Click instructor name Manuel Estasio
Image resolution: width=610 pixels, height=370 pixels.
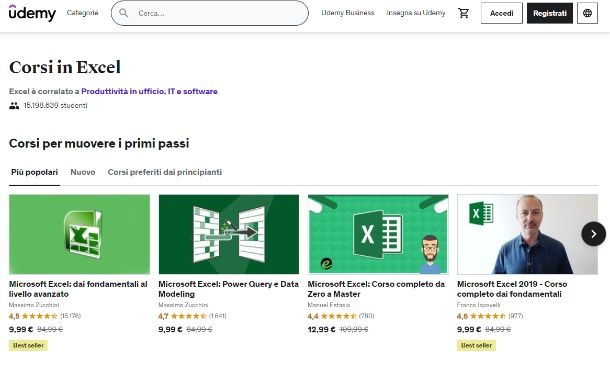tap(329, 305)
